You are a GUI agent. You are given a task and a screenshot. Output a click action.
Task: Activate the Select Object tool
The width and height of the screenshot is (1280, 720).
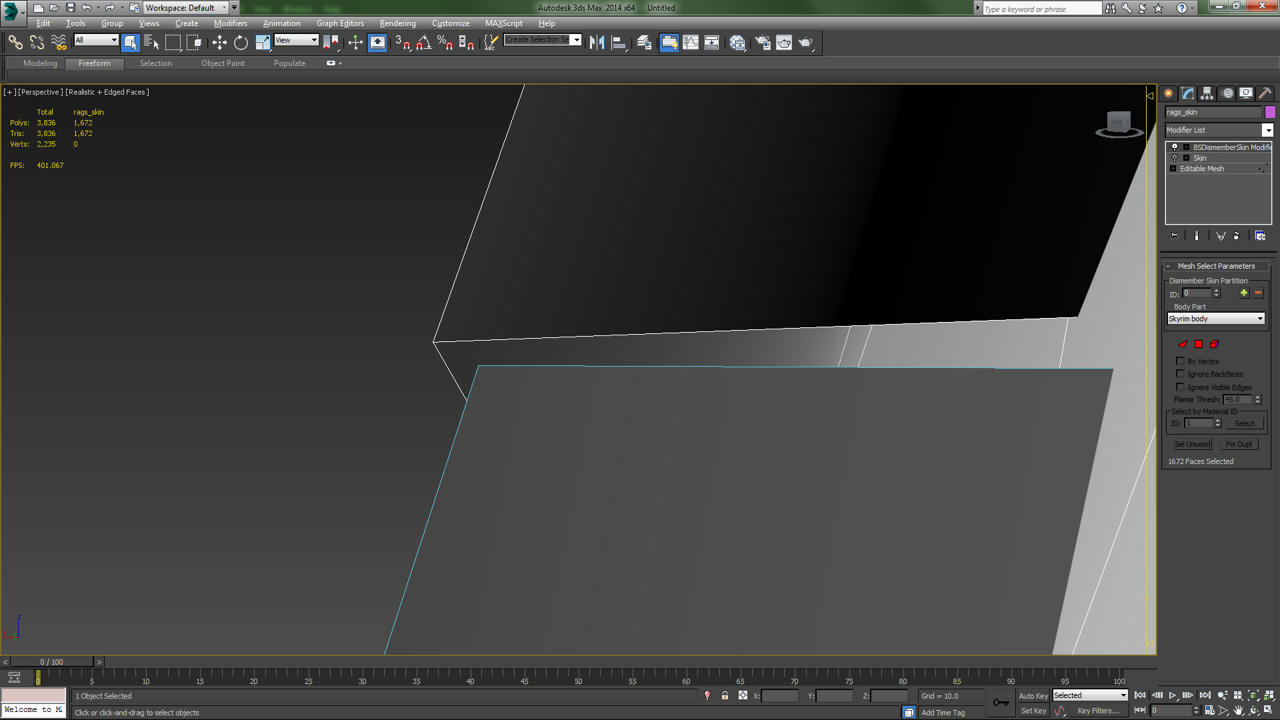click(x=130, y=42)
